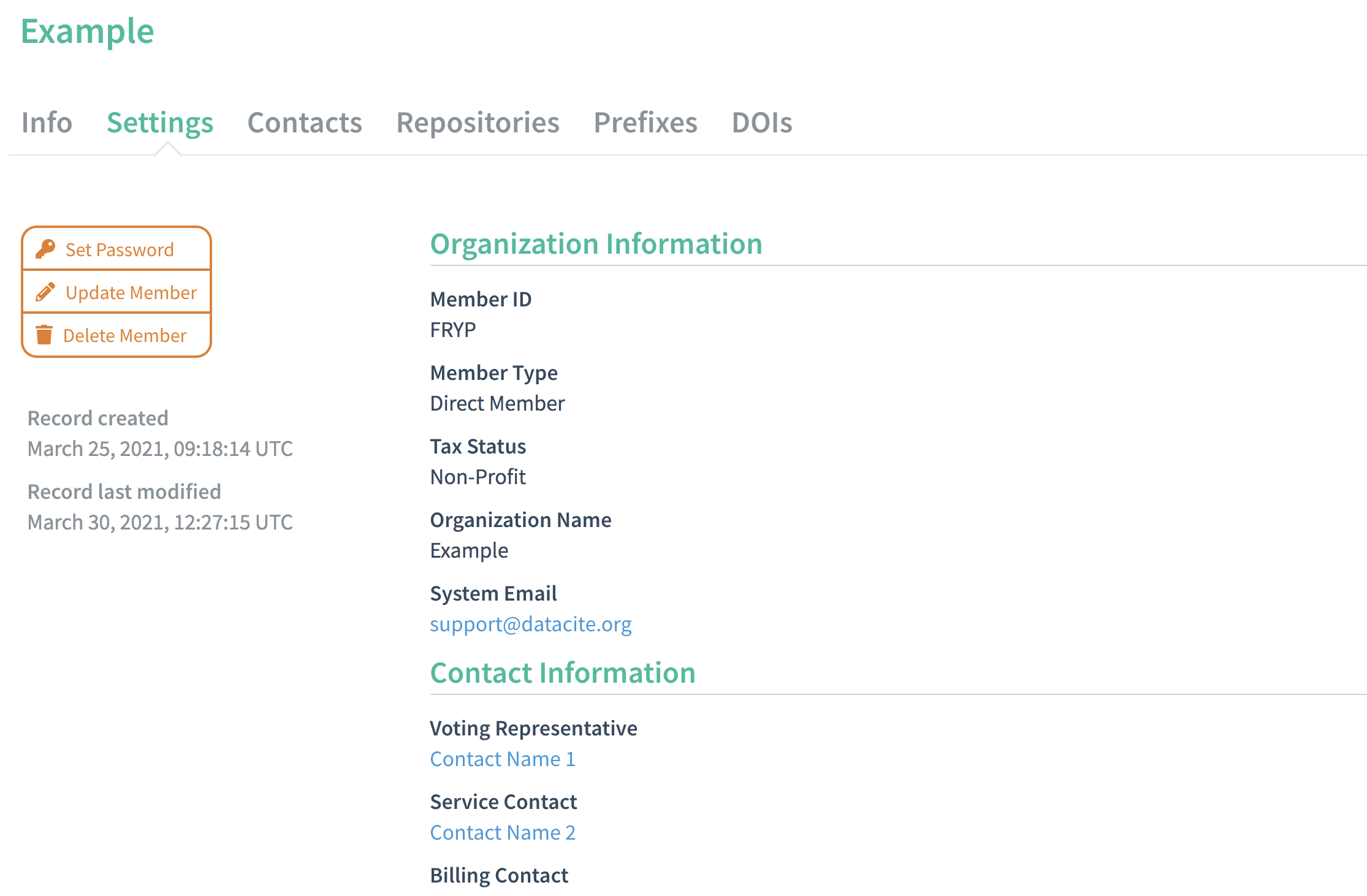Click the Example page title
The width and height of the screenshot is (1367, 896).
point(87,31)
